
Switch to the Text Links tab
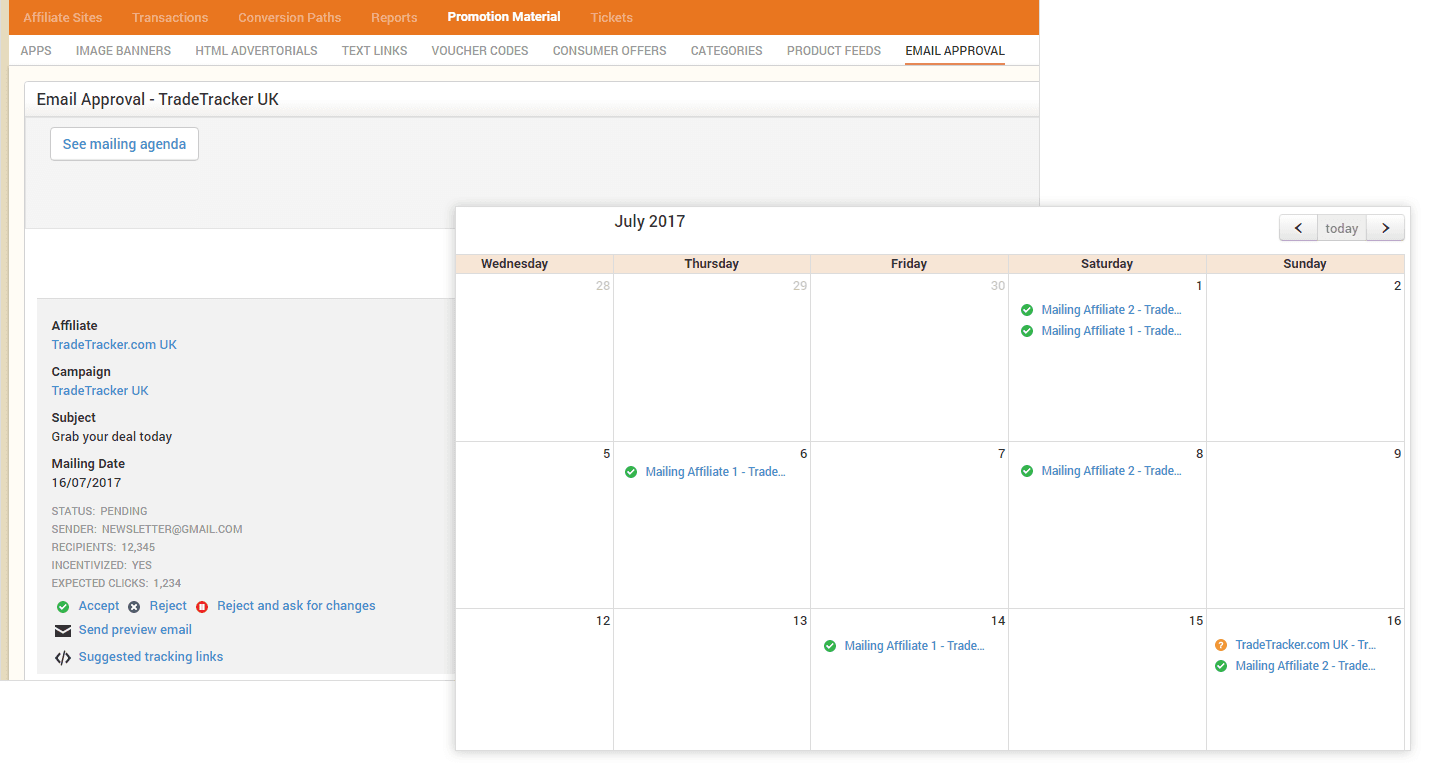[374, 51]
